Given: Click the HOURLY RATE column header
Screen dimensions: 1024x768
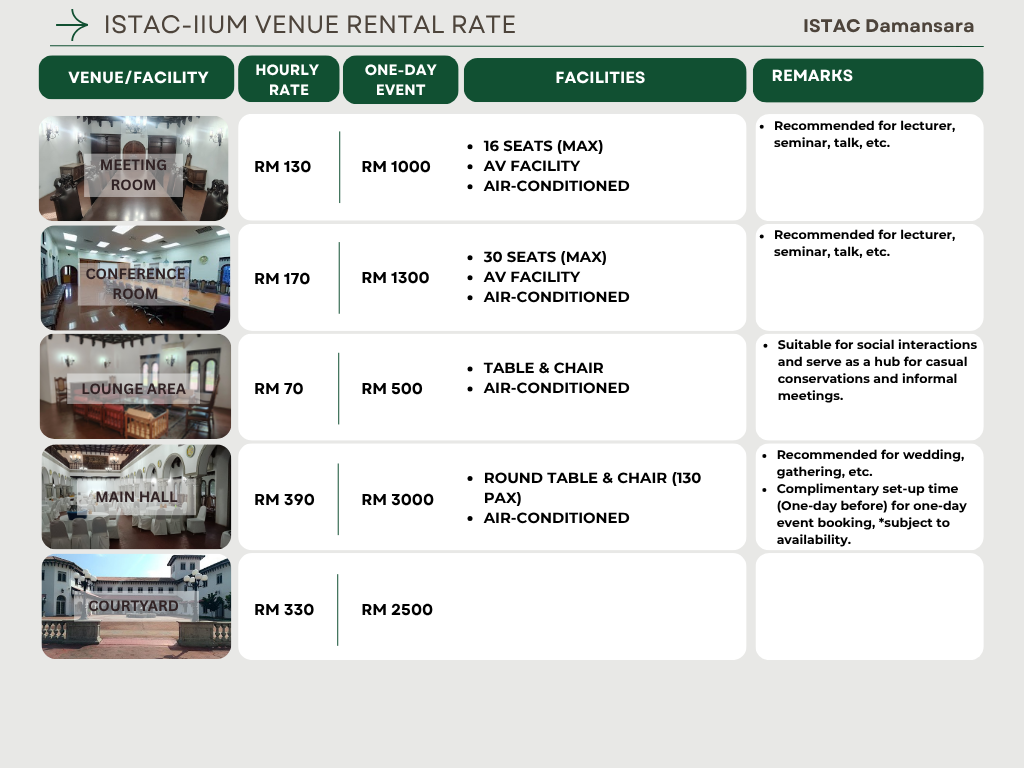Looking at the screenshot, I should pyautogui.click(x=287, y=79).
